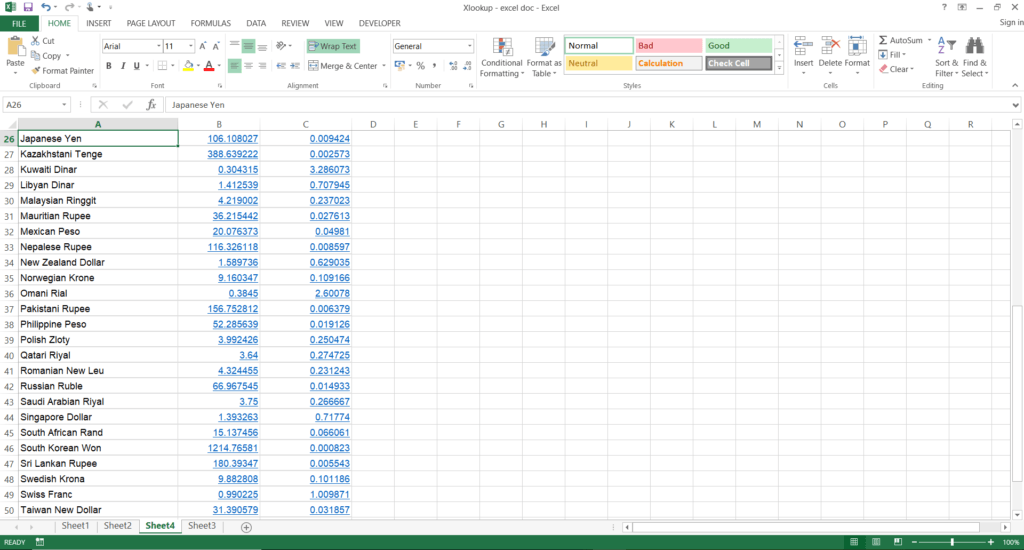Click the Cut scissors icon

(x=36, y=41)
